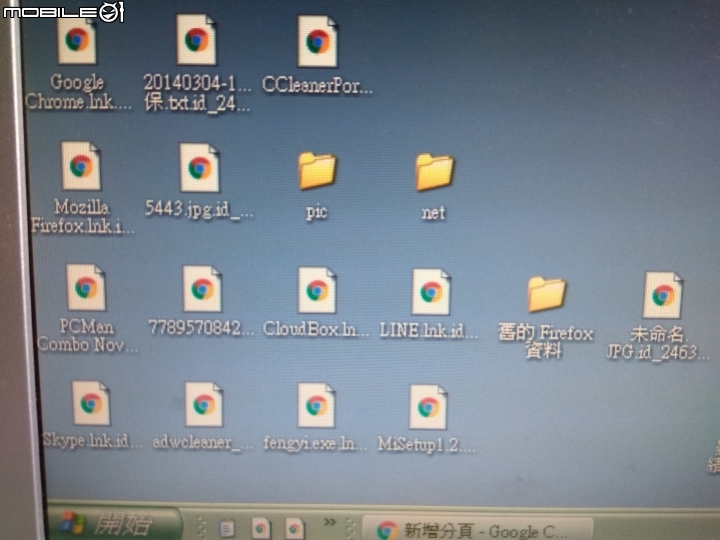Select the 未命名.JPG.id_2463 file icon
Viewport: 720px width, 540px height.
click(x=663, y=295)
